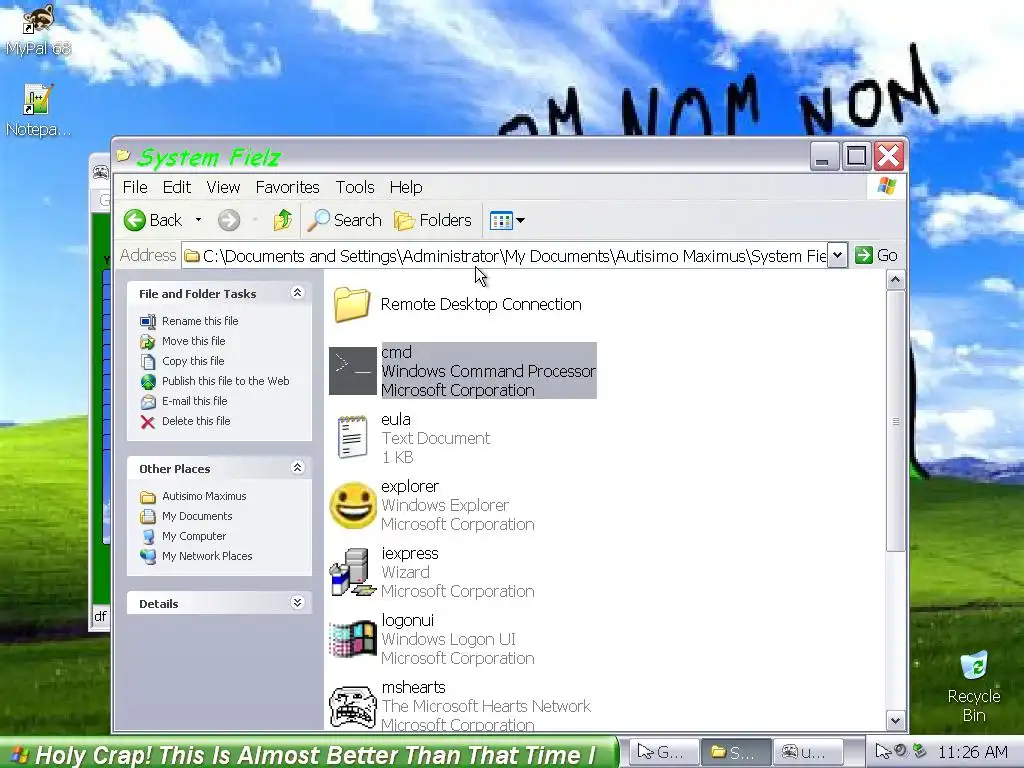Go up one folder level

point(283,220)
